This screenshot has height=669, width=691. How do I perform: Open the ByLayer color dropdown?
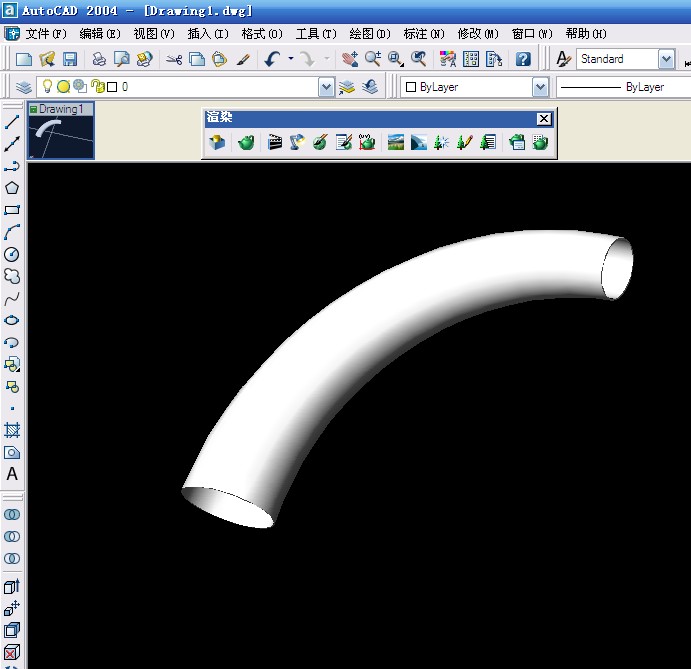[x=540, y=87]
